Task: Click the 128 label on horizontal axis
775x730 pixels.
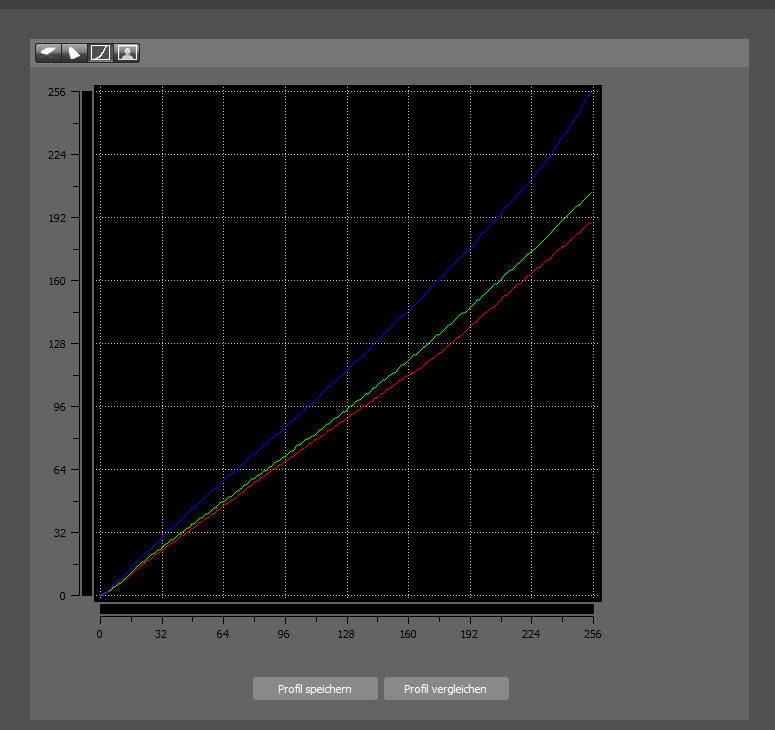Action: coord(346,634)
